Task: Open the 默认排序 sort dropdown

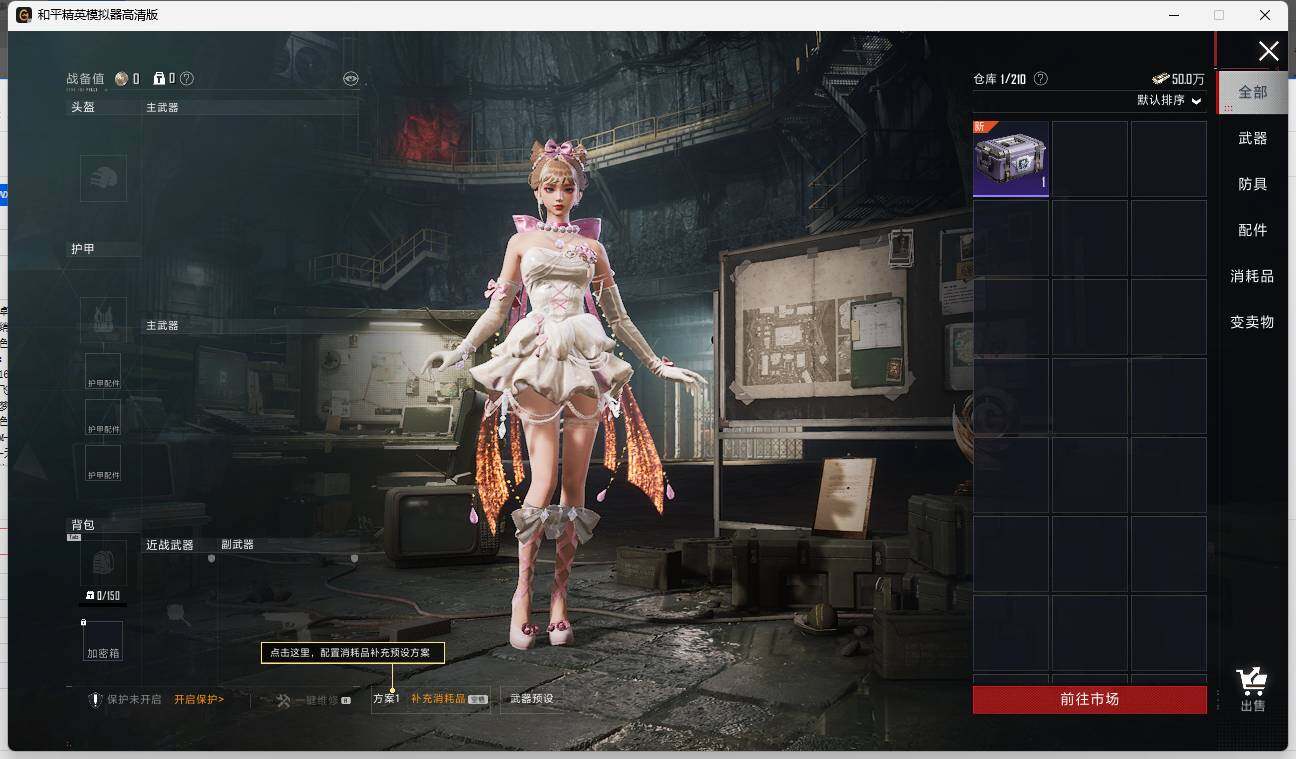Action: tap(1169, 100)
